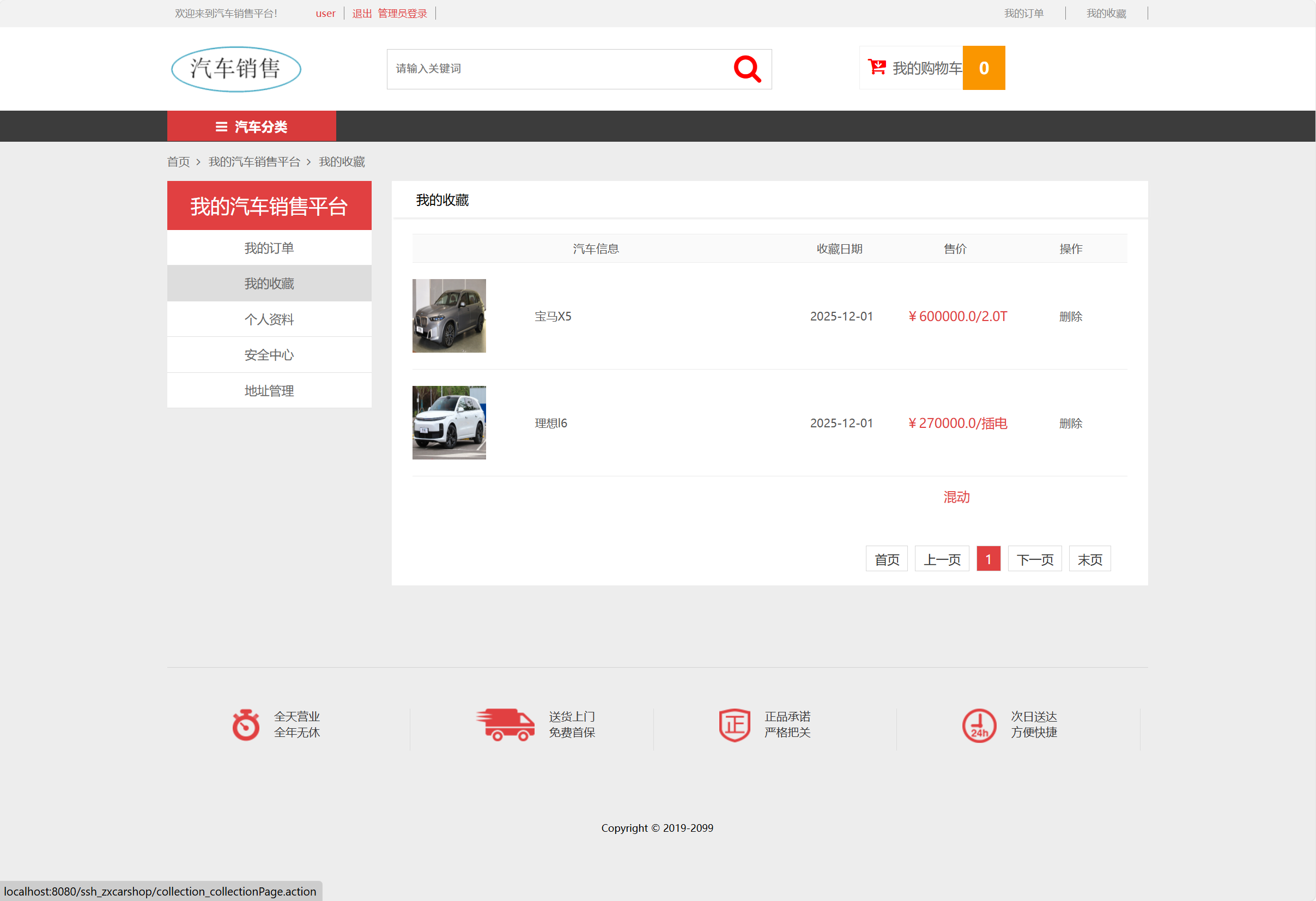1316x901 pixels.
Task: Delete 宝马X5 from favorites
Action: 1070,316
